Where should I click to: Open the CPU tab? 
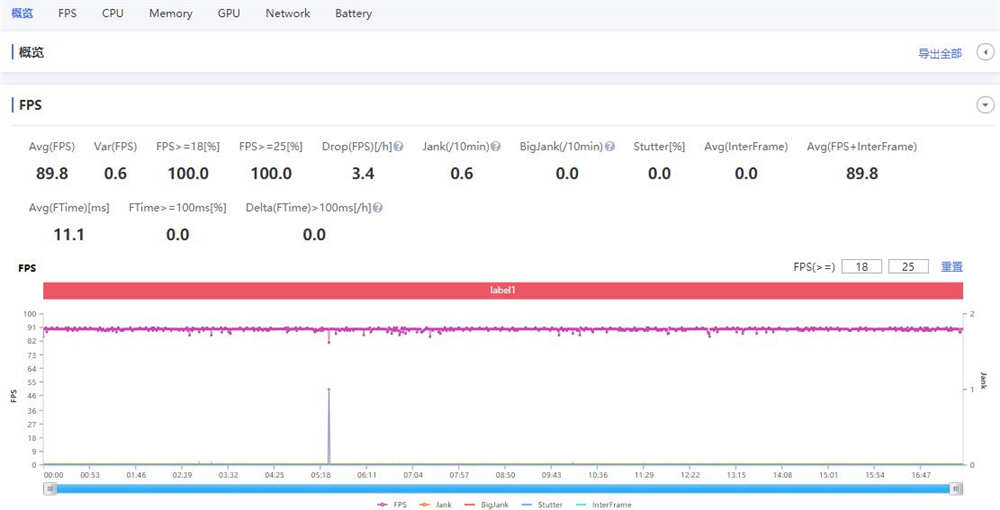click(x=113, y=13)
